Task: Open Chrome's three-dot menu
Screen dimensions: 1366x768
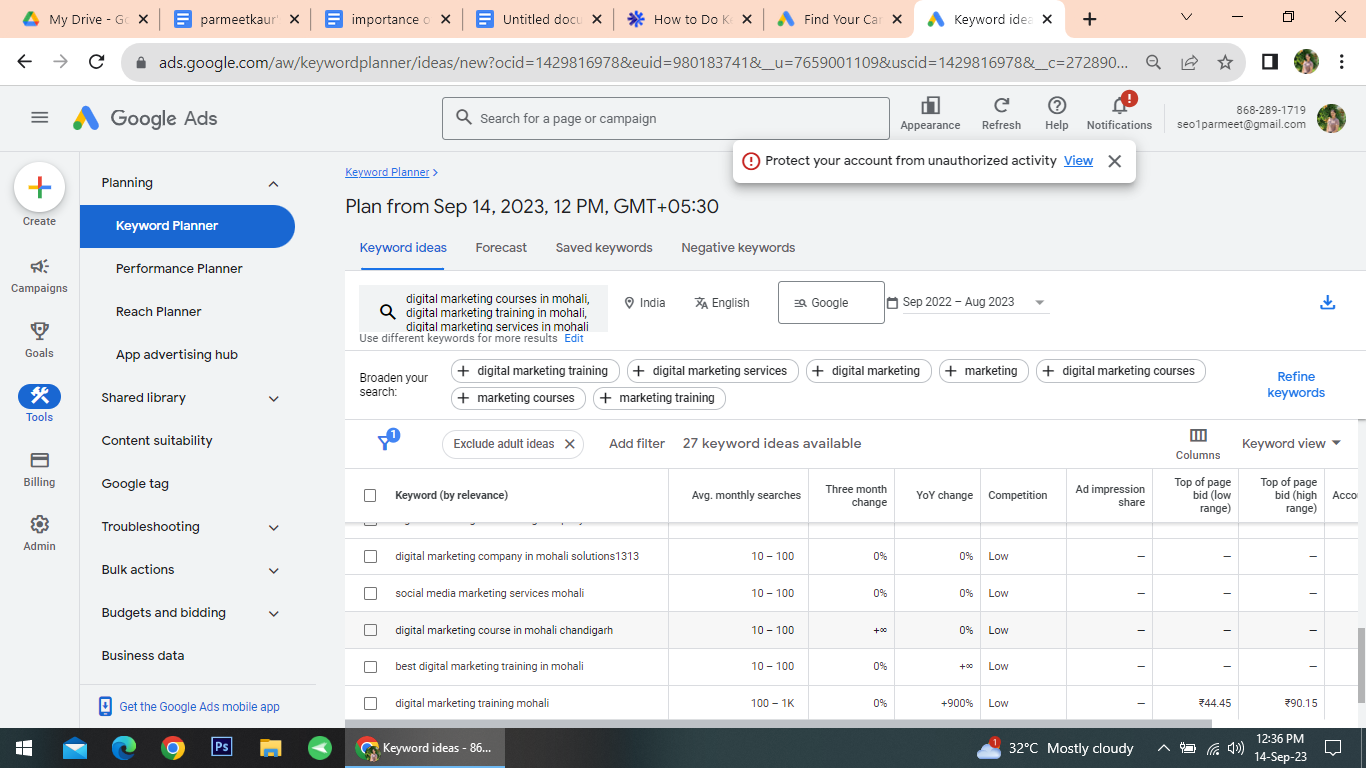Action: coord(1341,62)
